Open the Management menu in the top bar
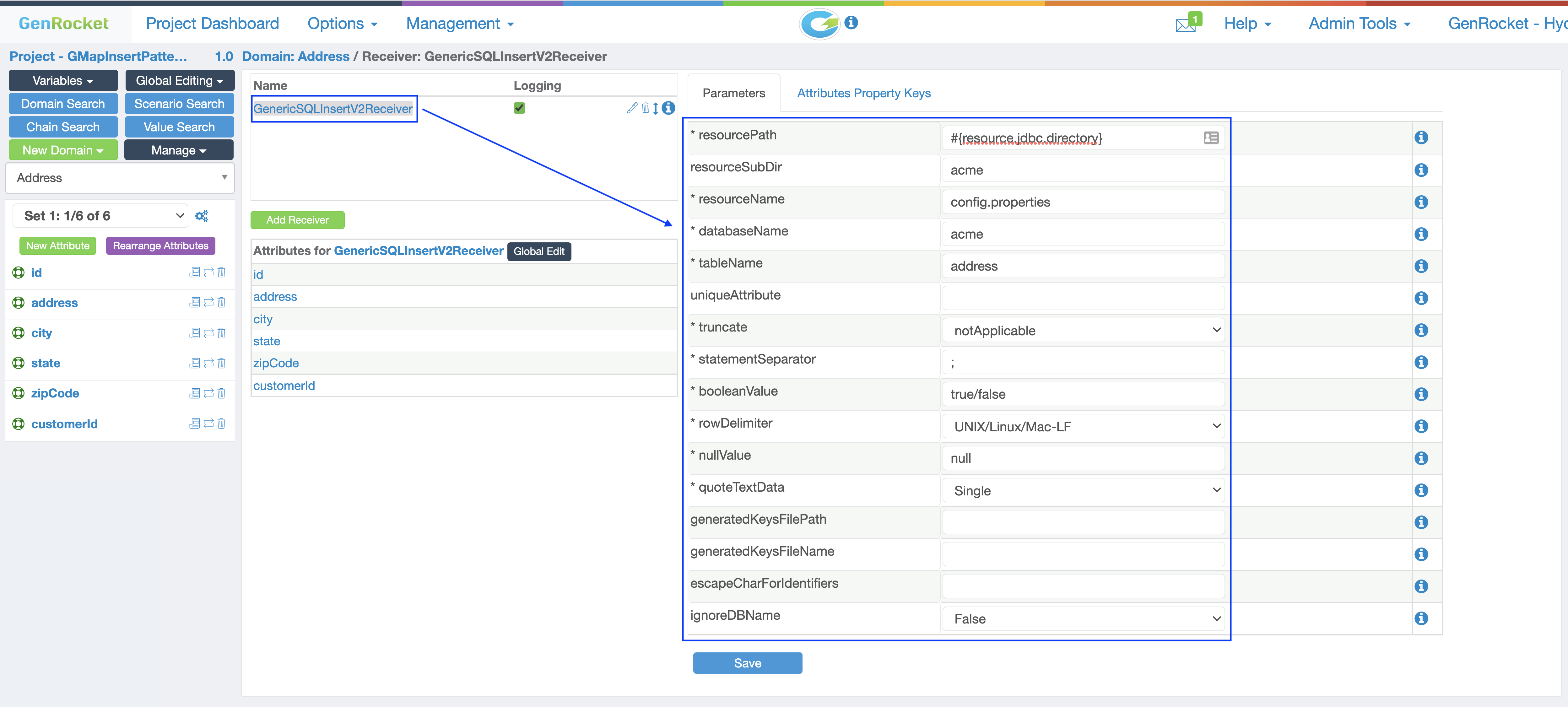Screen dimensions: 1568x707 point(460,24)
